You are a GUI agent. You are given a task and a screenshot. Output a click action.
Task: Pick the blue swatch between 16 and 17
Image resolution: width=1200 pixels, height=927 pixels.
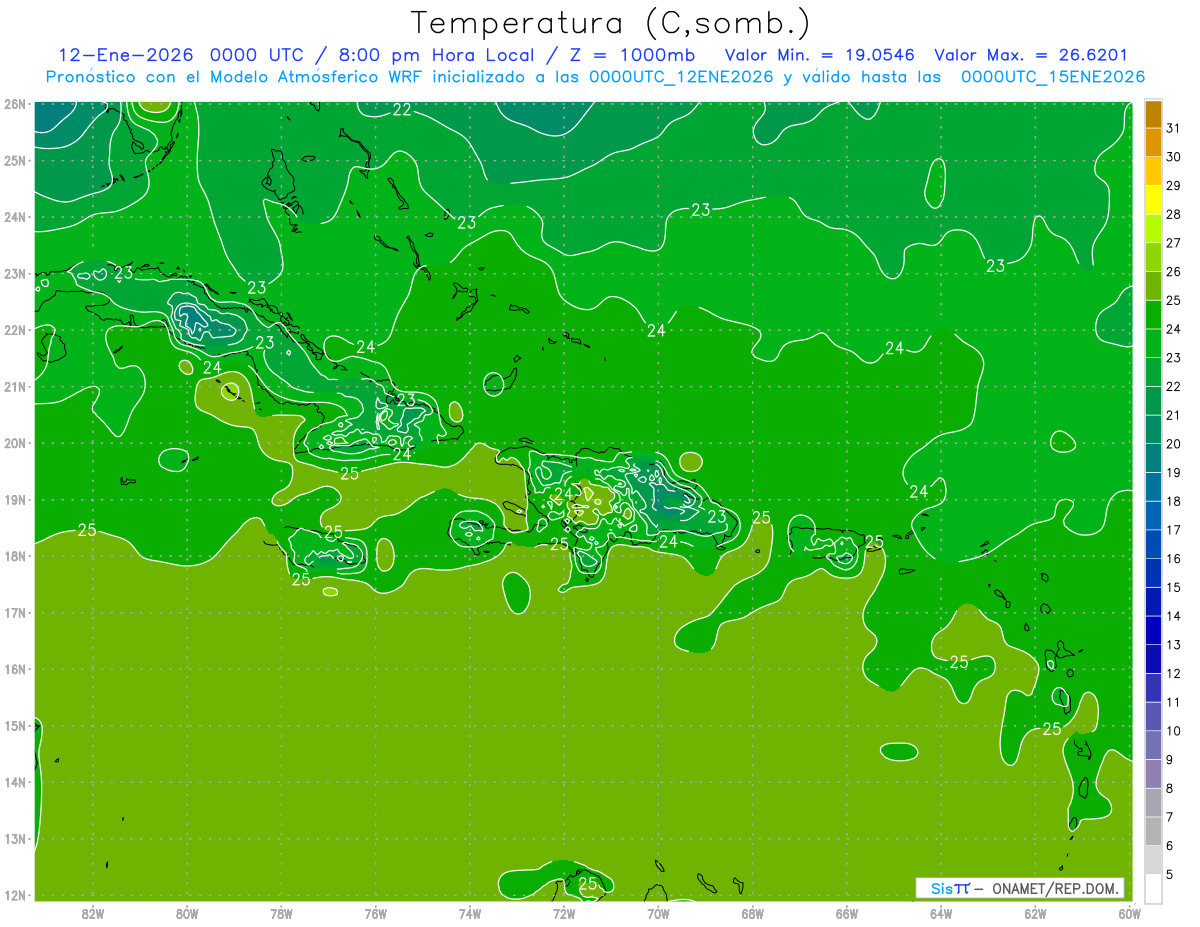1153,544
